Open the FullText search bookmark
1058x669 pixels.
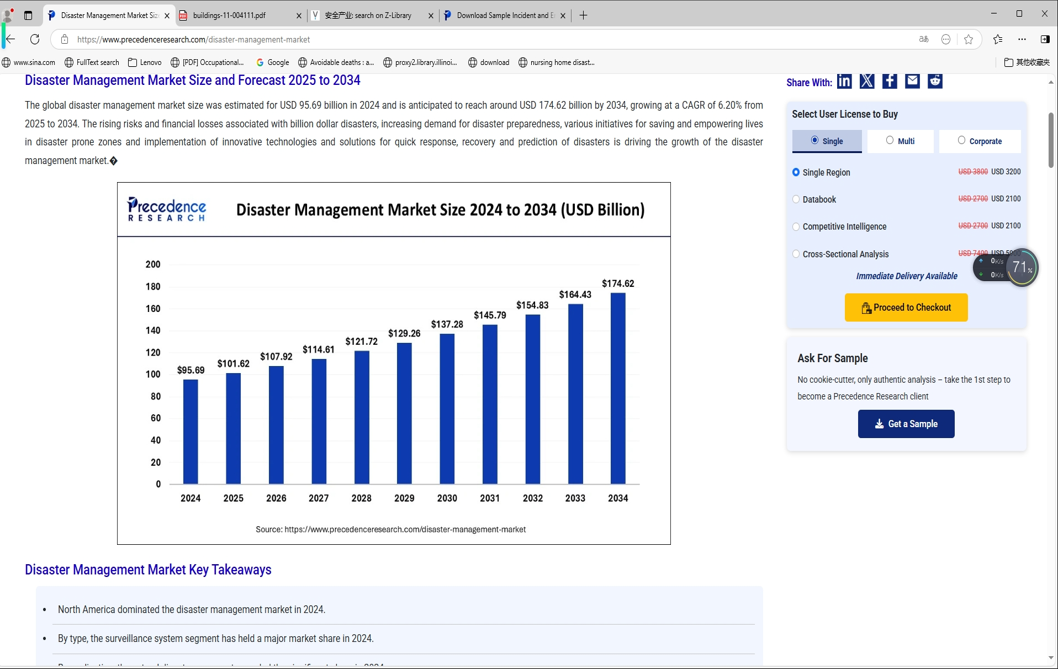(x=92, y=62)
